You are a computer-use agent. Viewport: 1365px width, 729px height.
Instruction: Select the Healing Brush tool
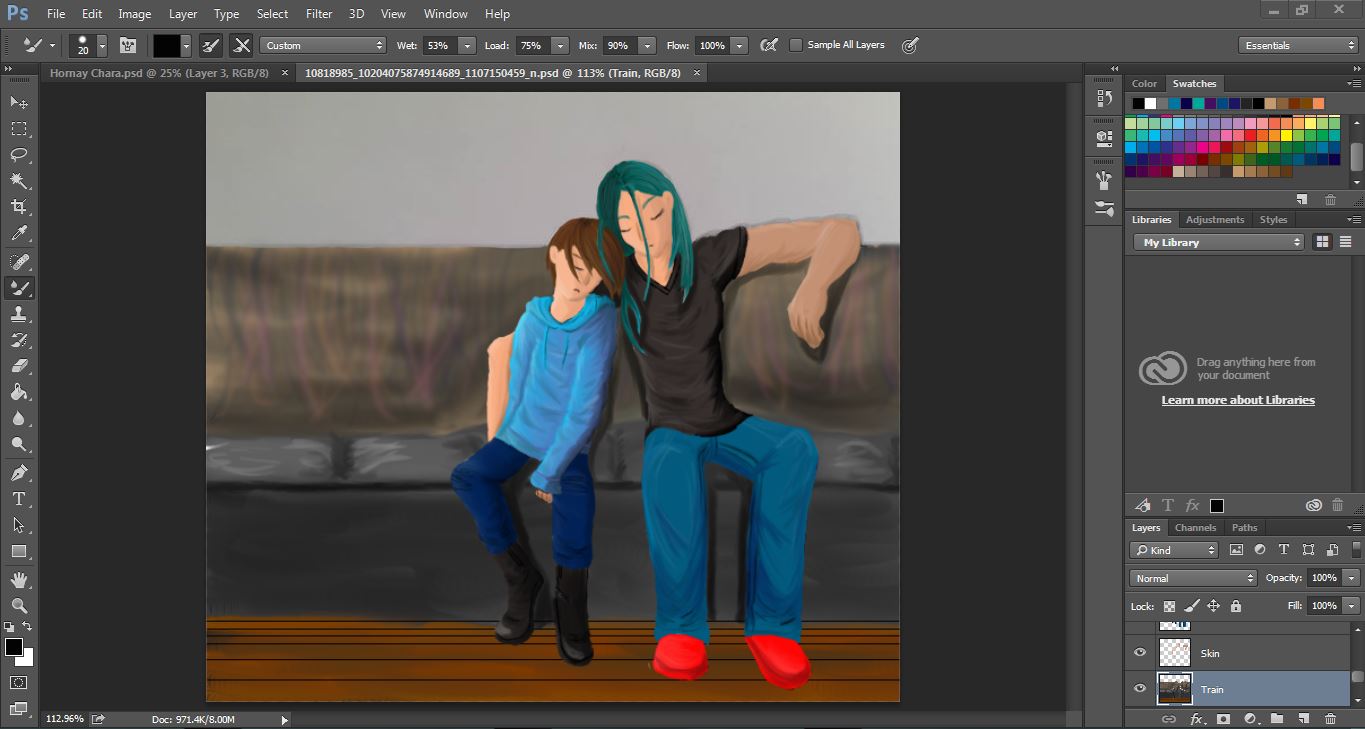click(19, 261)
